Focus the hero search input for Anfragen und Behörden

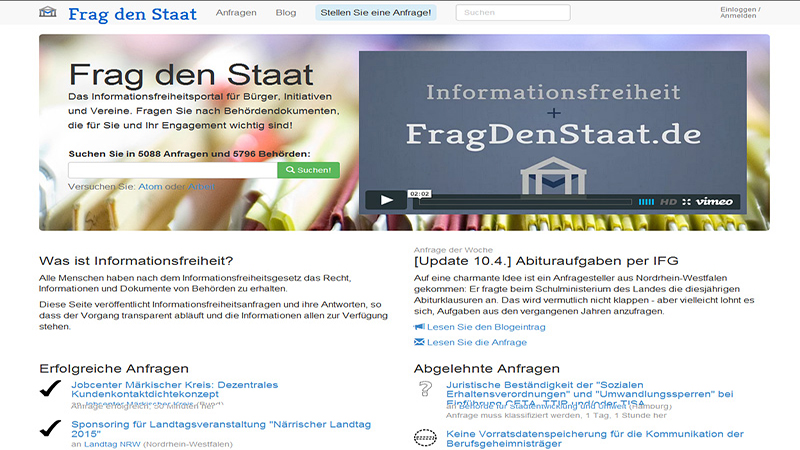[x=172, y=170]
